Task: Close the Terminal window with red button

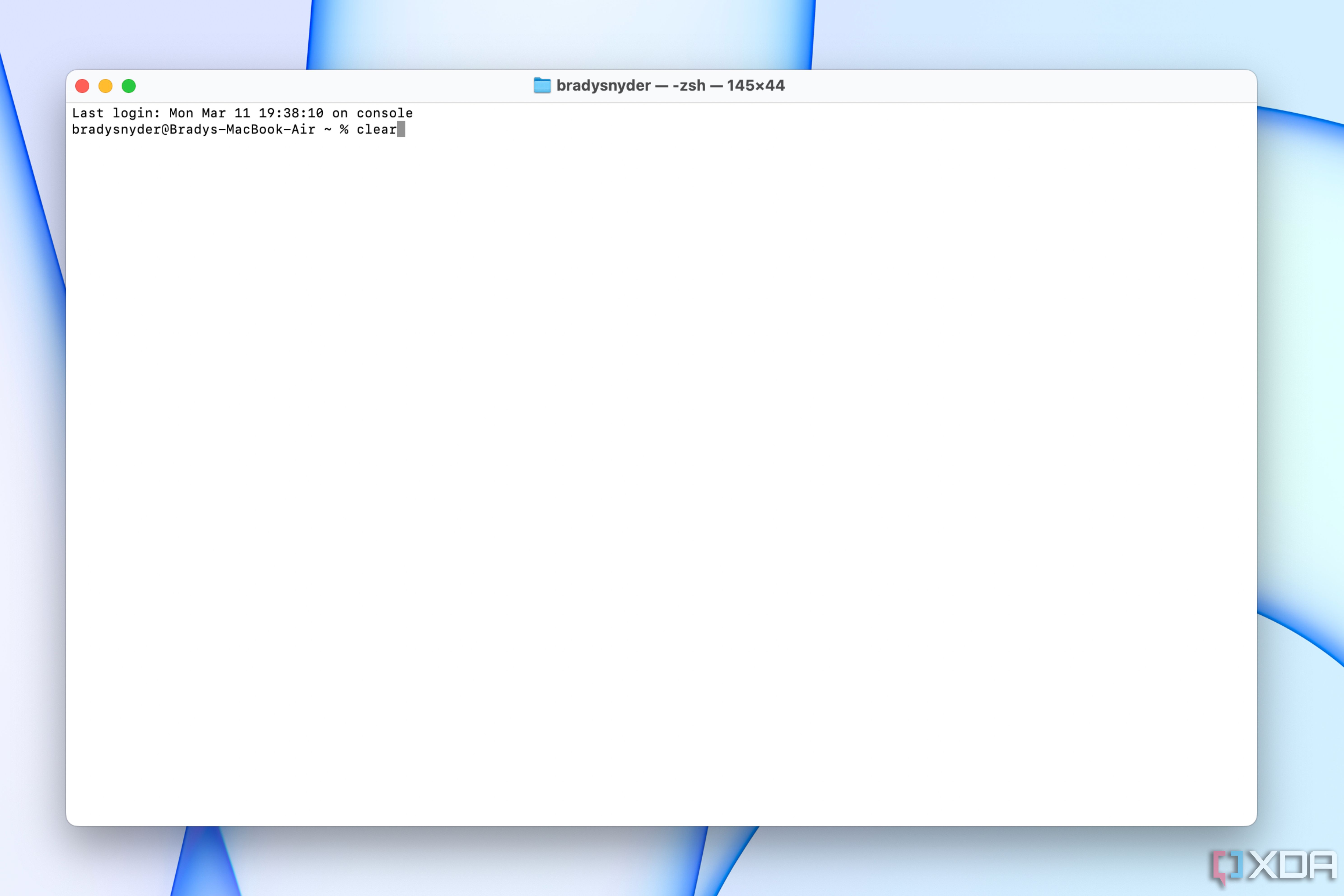Action: tap(82, 86)
